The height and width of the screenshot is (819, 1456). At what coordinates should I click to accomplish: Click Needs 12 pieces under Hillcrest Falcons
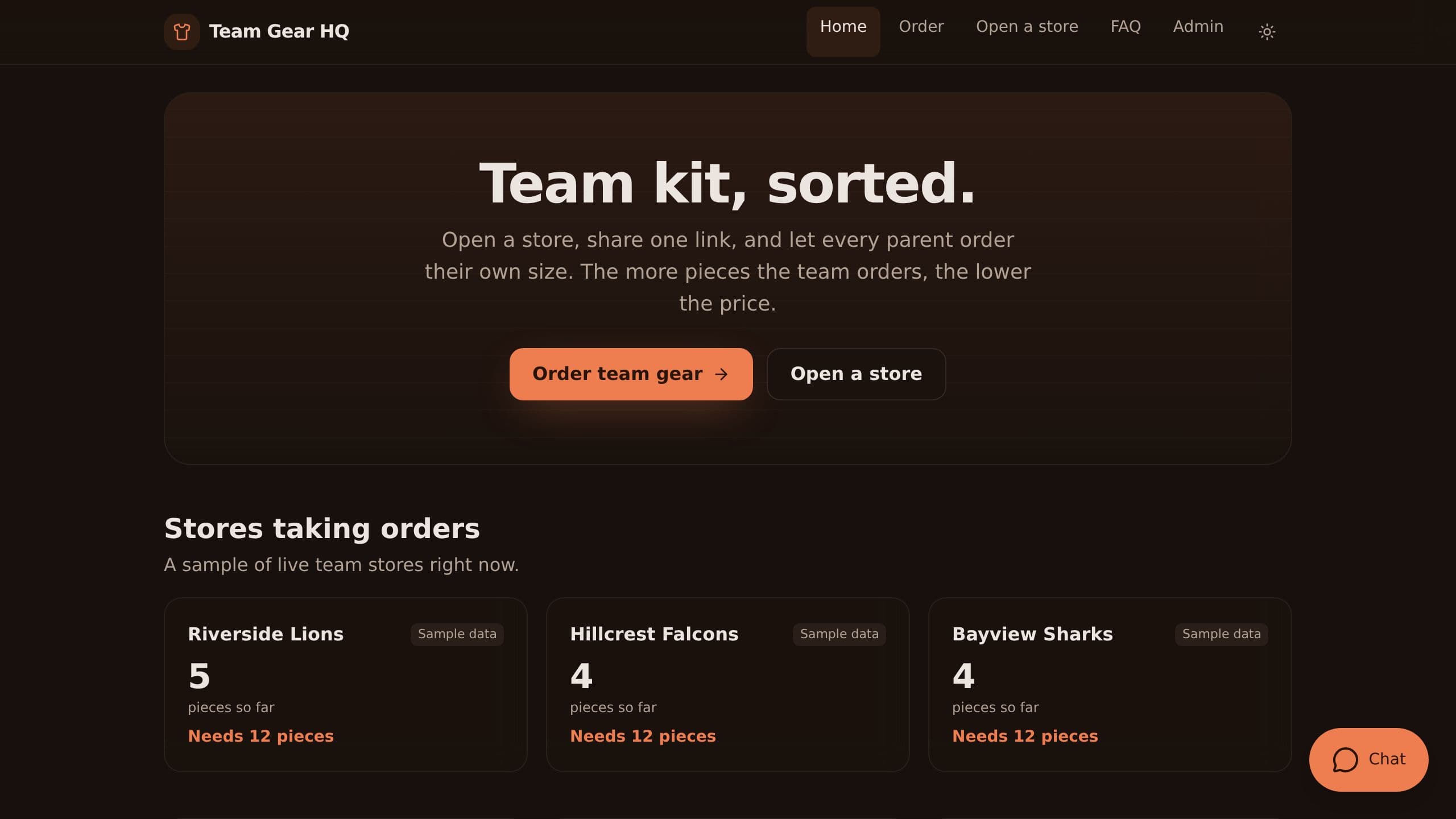[x=643, y=736]
